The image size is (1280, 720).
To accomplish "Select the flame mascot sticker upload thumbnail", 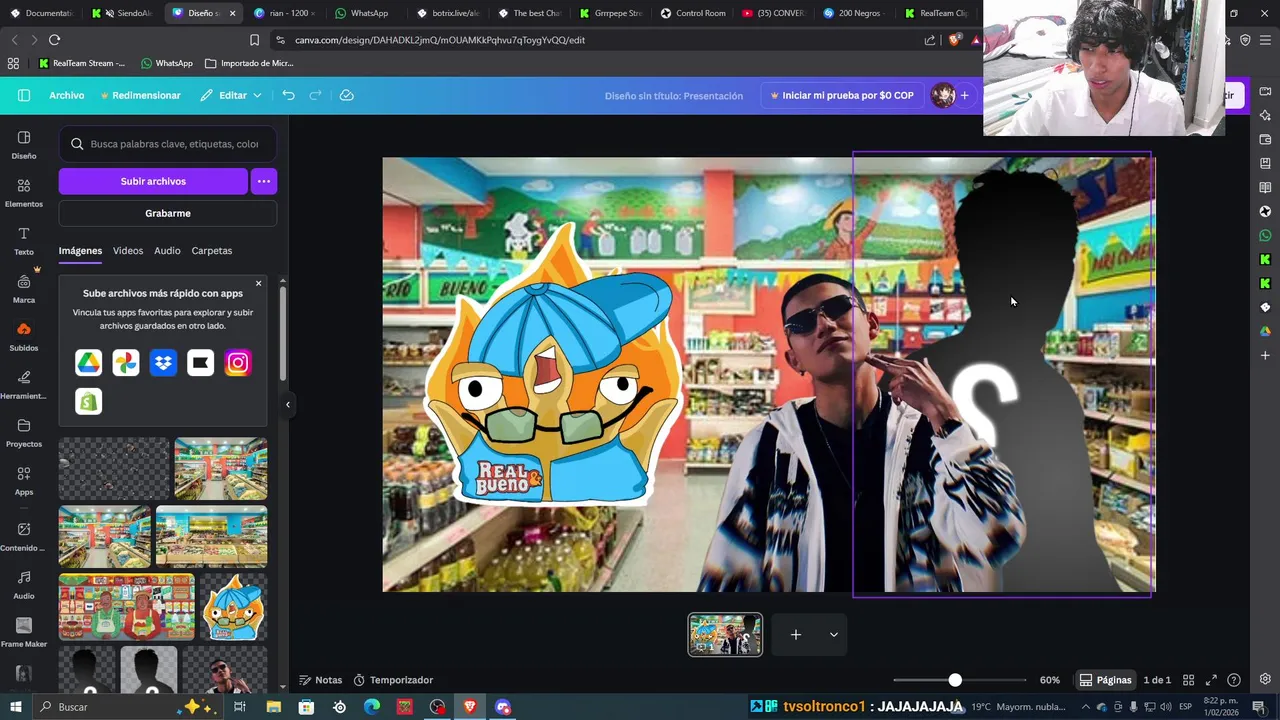I will (233, 607).
